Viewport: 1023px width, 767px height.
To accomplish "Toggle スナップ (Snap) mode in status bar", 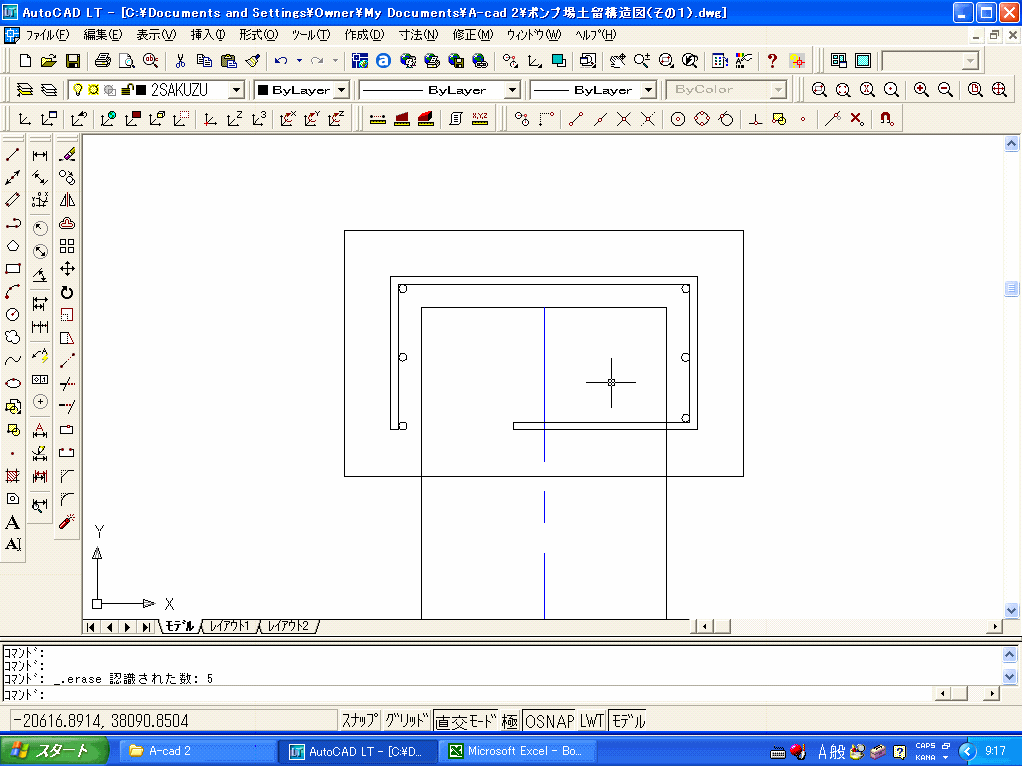I will tap(359, 721).
